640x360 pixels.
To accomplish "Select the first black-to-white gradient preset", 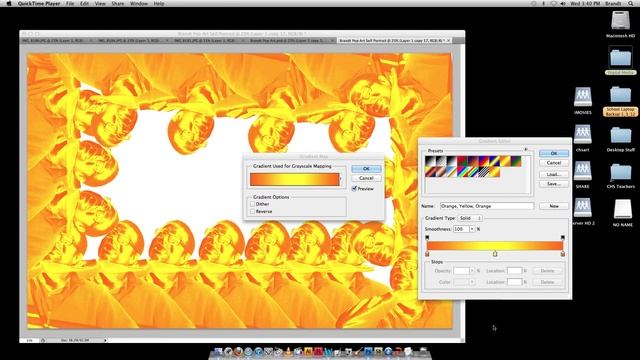I will click(x=431, y=161).
